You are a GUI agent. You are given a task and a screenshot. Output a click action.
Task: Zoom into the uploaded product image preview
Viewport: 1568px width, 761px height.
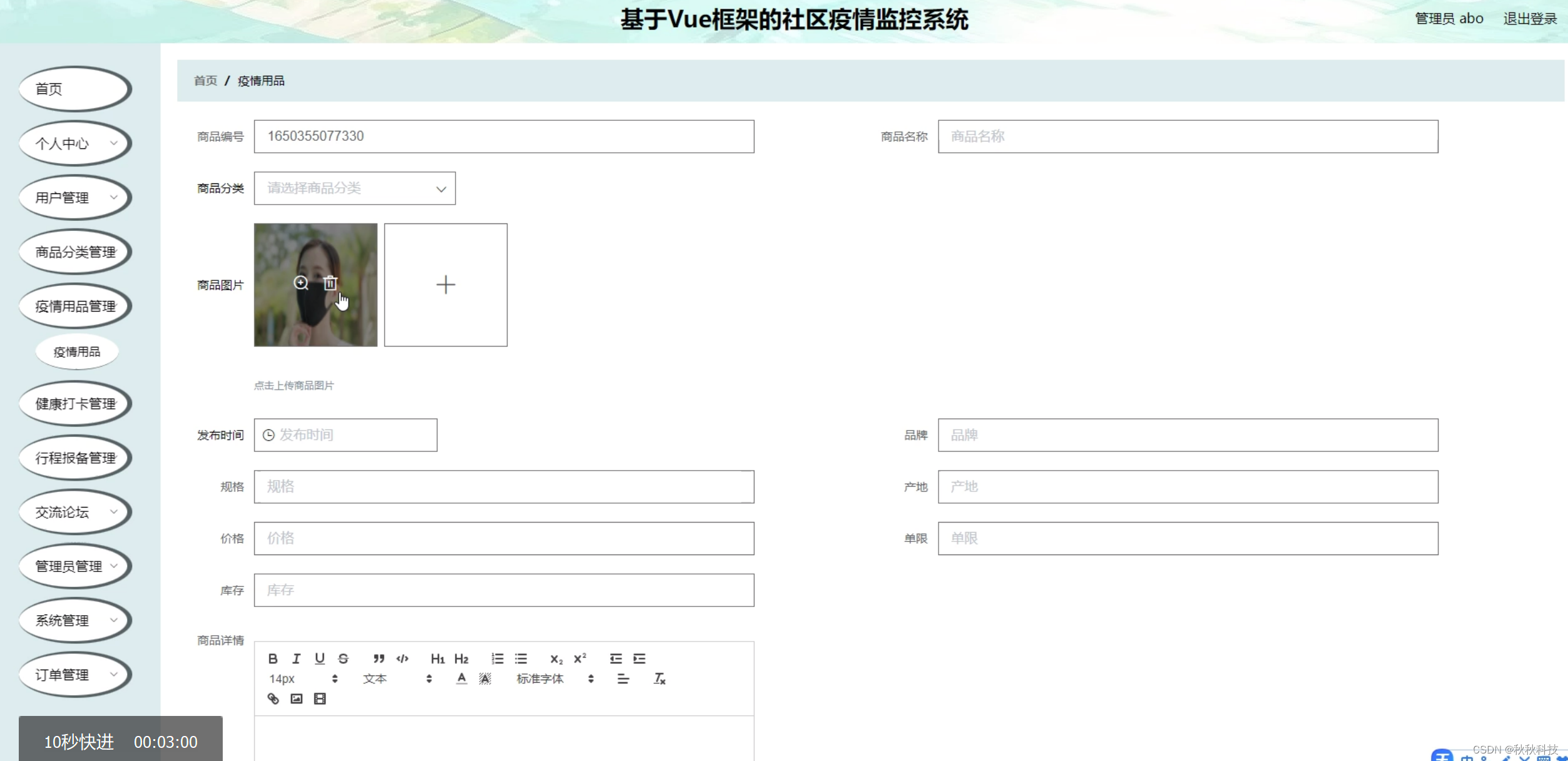pyautogui.click(x=302, y=283)
